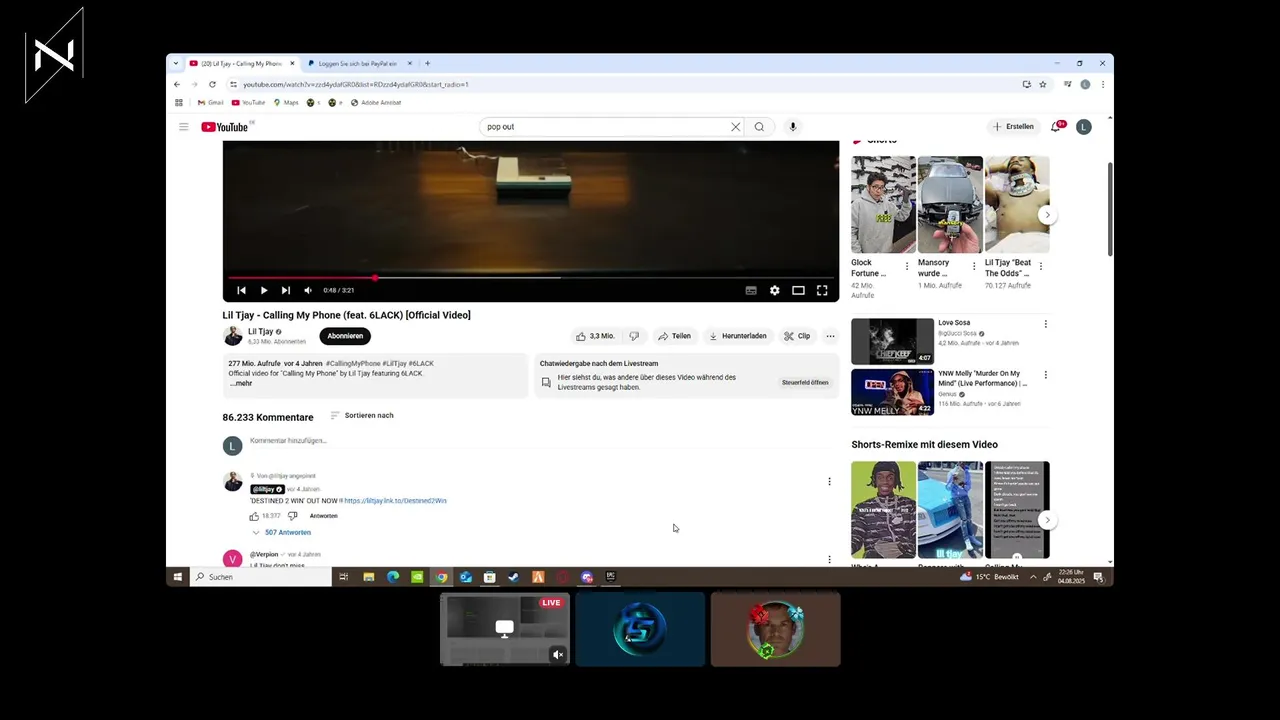Go back in Chrome history
This screenshot has width=1280, height=720.
point(177,84)
